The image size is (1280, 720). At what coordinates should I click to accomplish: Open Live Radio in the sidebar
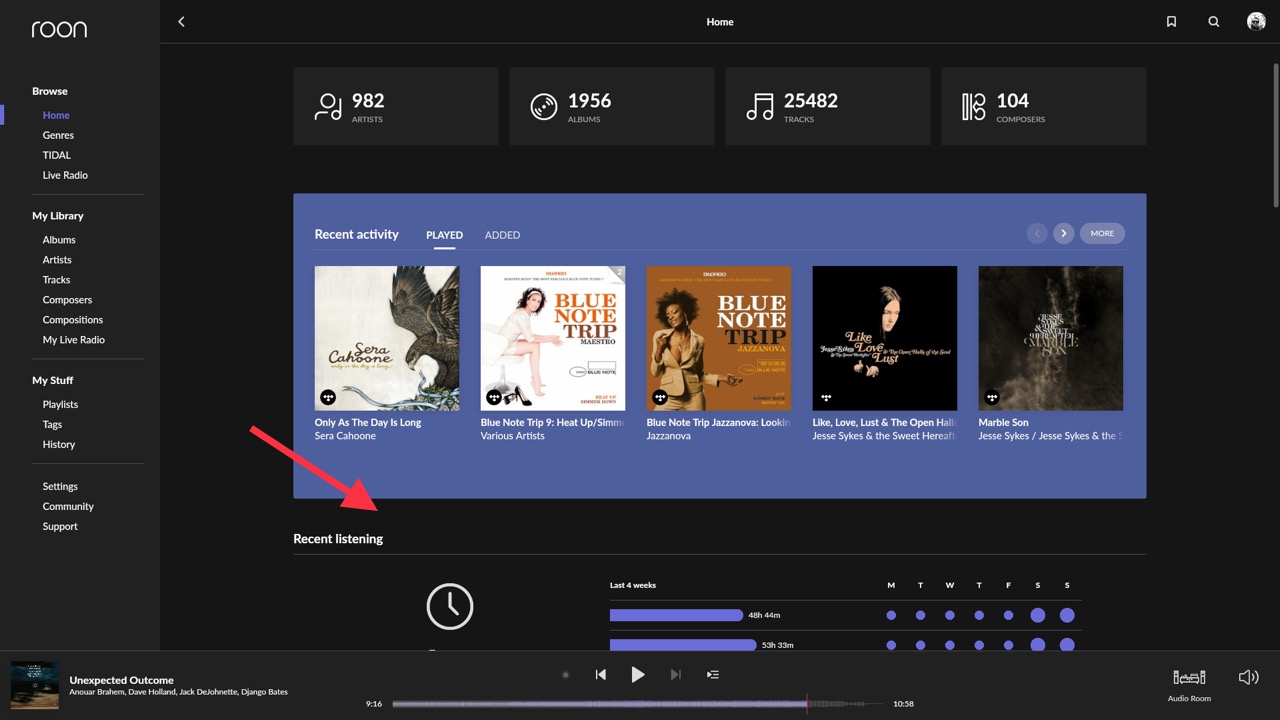point(65,175)
